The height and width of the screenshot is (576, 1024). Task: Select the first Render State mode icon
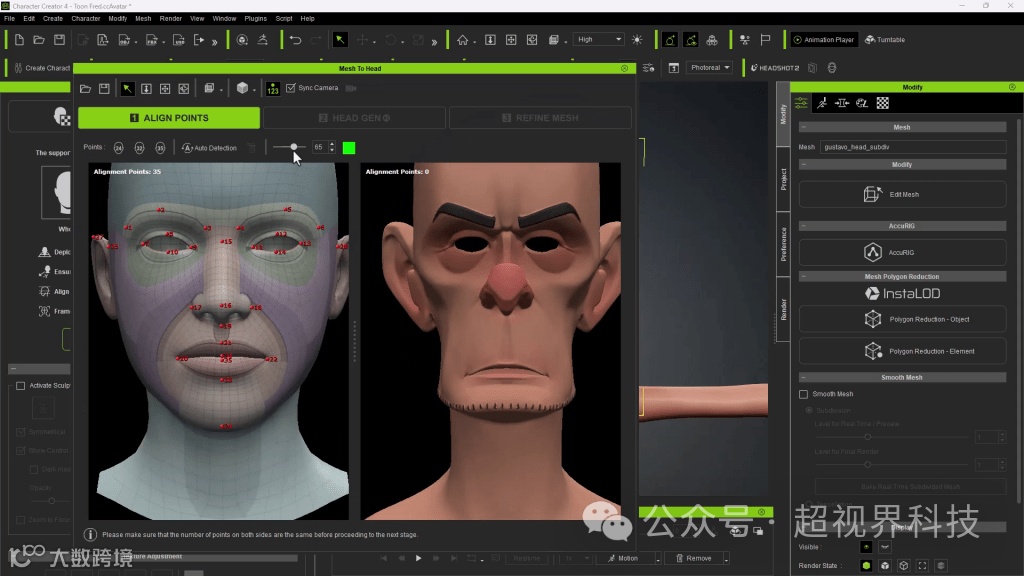tap(866, 566)
